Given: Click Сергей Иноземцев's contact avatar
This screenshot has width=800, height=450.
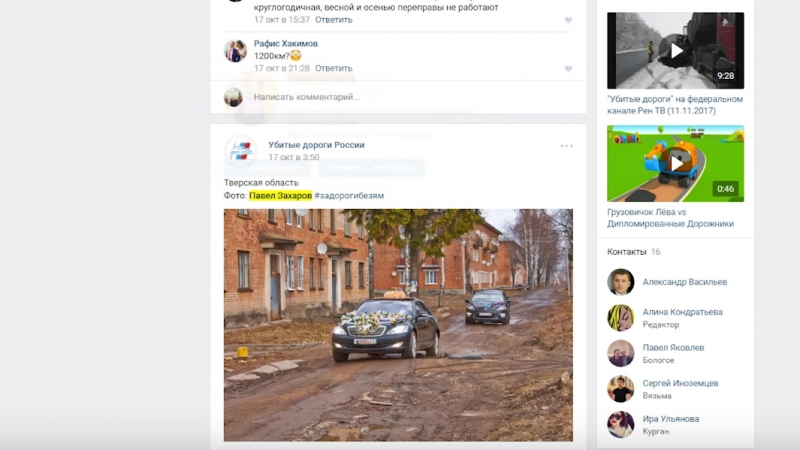Looking at the screenshot, I should 621,389.
